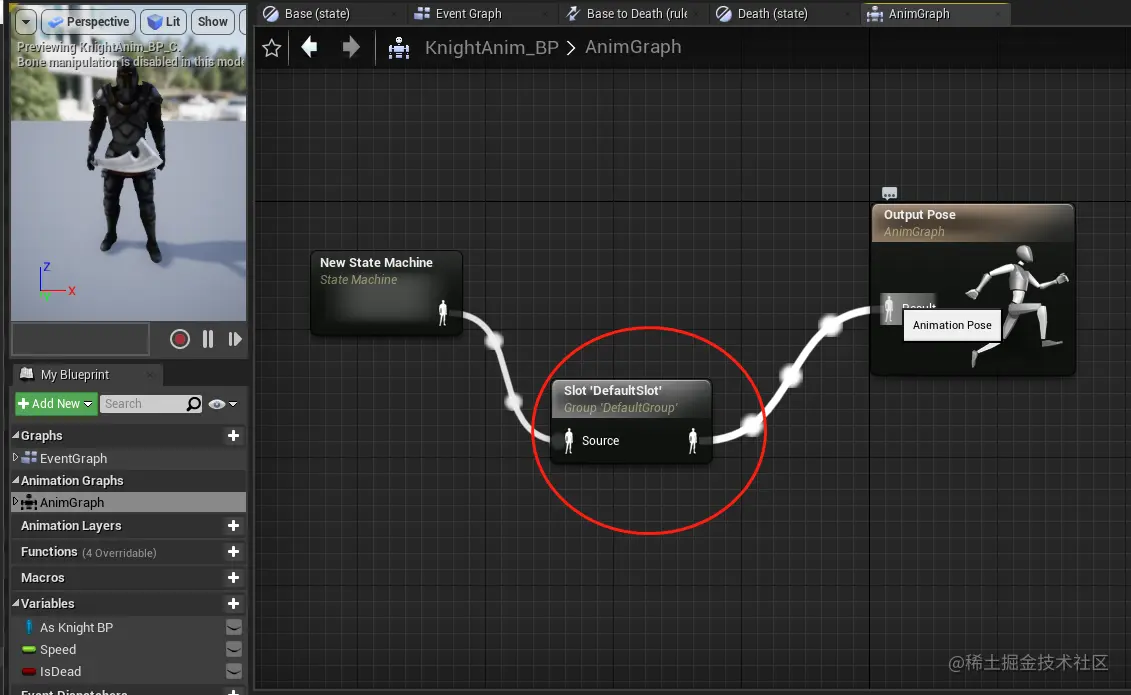Screen dimensions: 1131x695
Task: Open the viewport options dropdown arrow
Action: 26,22
